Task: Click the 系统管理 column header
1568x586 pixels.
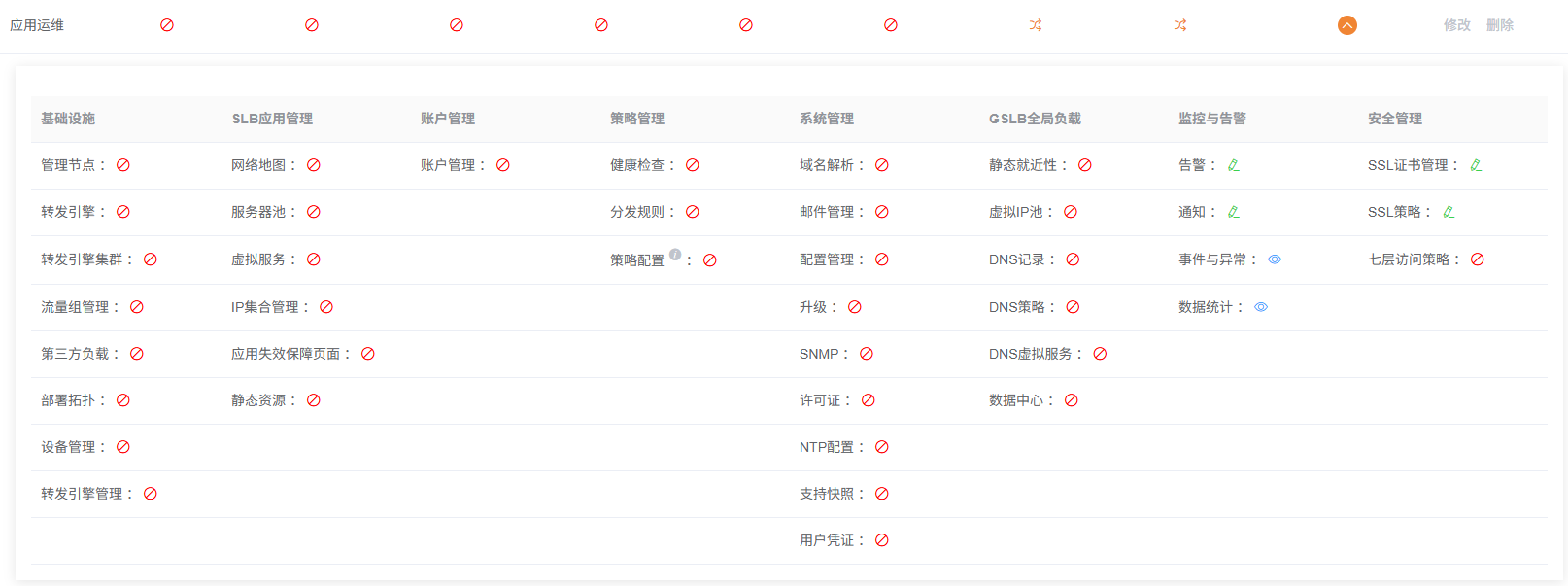Action: 827,119
